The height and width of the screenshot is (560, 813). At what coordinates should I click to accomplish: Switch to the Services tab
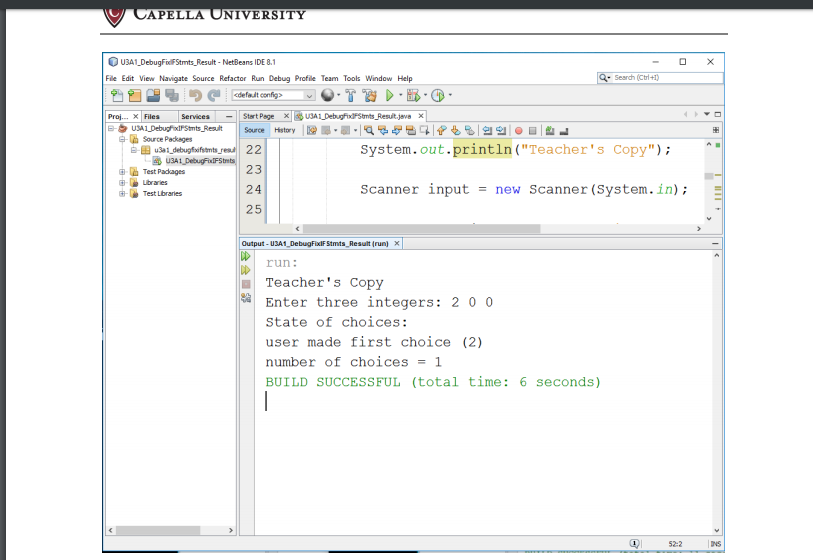click(195, 117)
